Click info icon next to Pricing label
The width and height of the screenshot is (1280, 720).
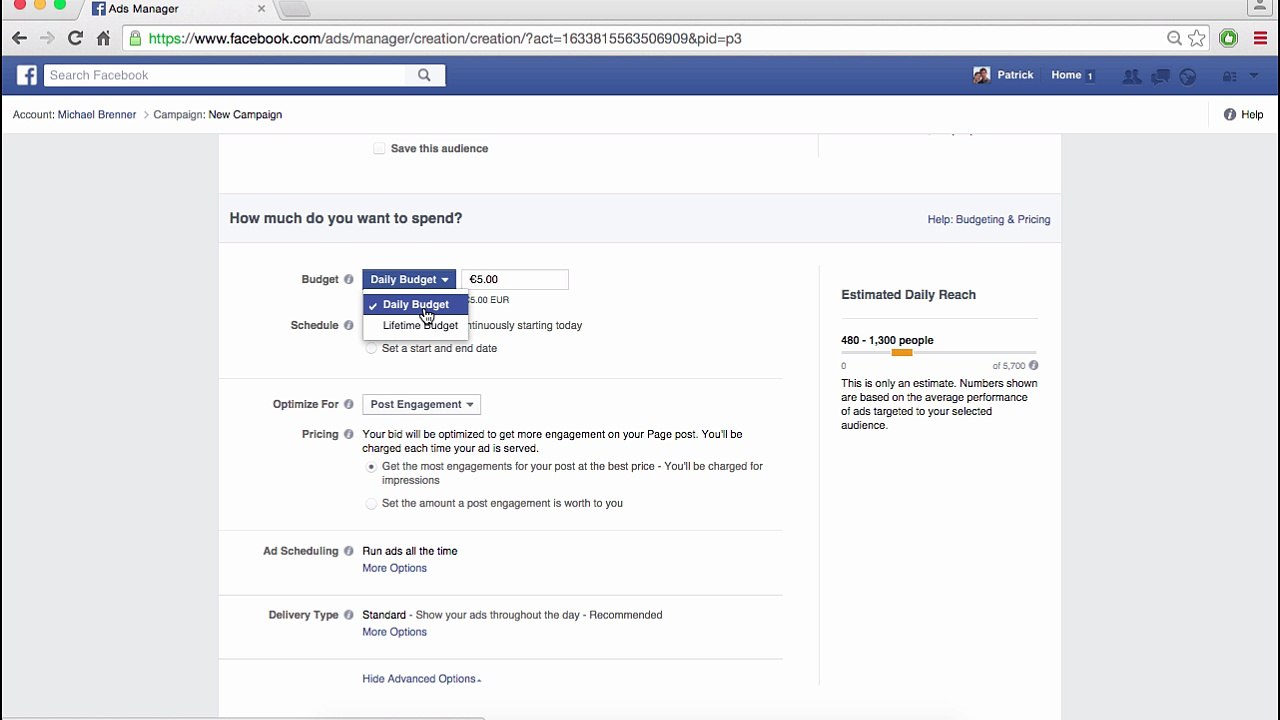pos(349,434)
